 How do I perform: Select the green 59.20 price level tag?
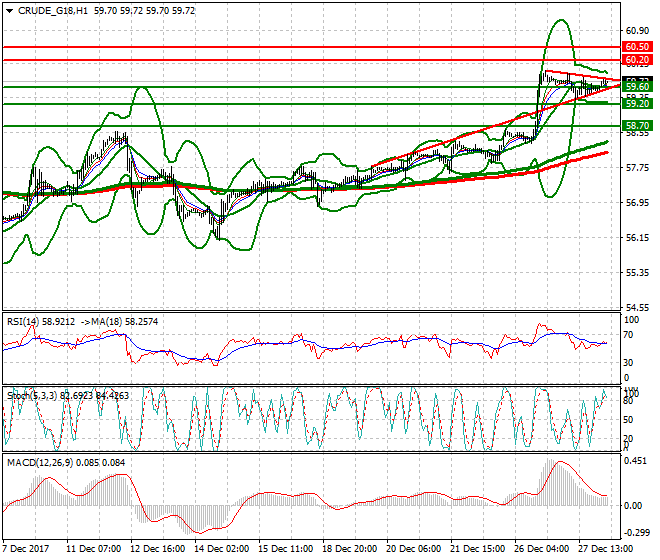pos(637,103)
